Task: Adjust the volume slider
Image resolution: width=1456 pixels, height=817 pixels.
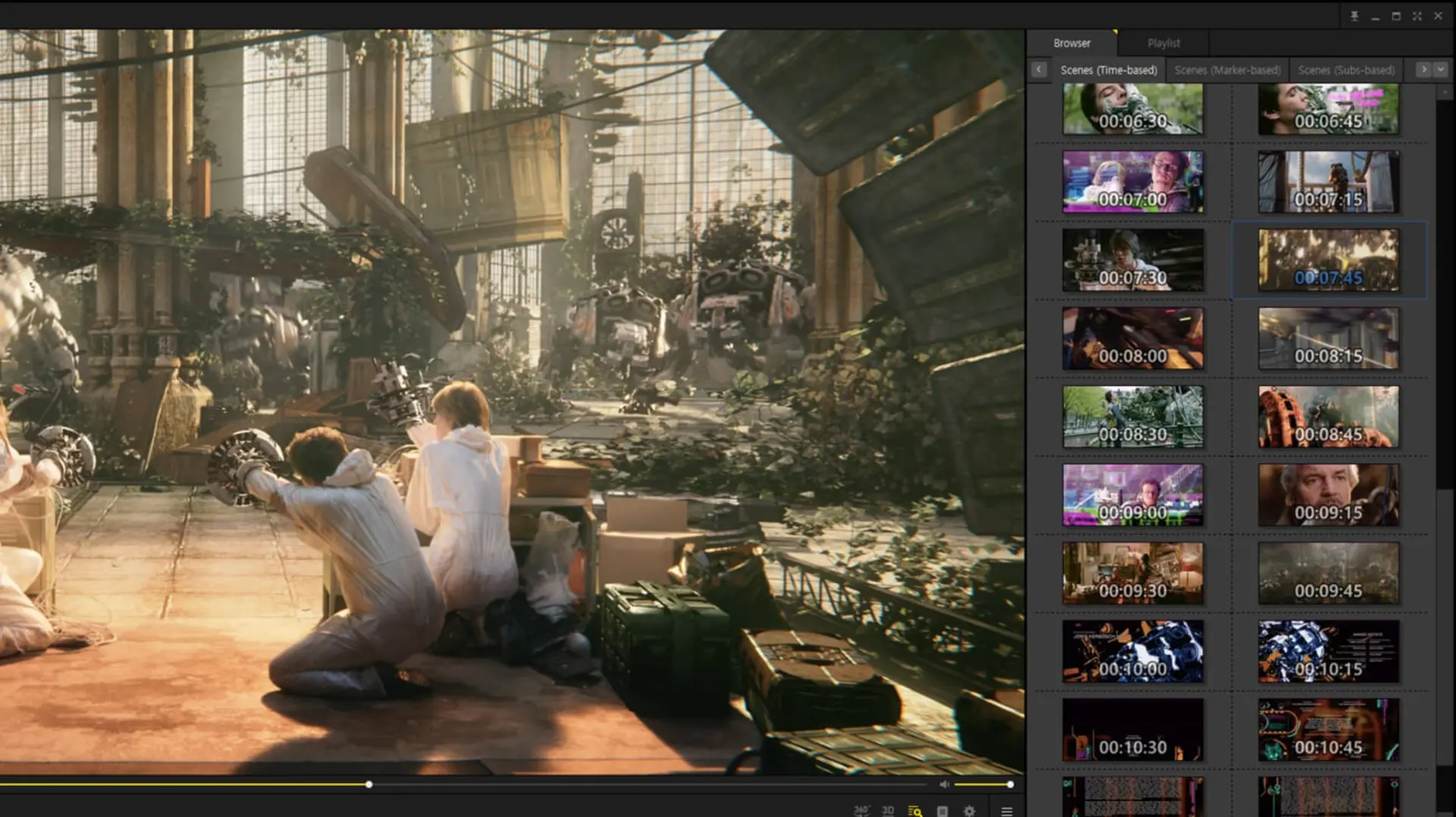Action: click(x=983, y=784)
